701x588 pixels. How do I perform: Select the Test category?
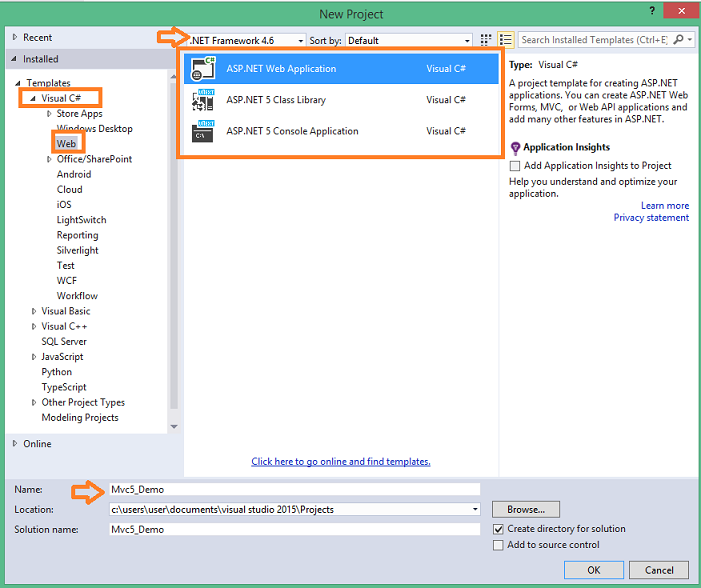65,266
